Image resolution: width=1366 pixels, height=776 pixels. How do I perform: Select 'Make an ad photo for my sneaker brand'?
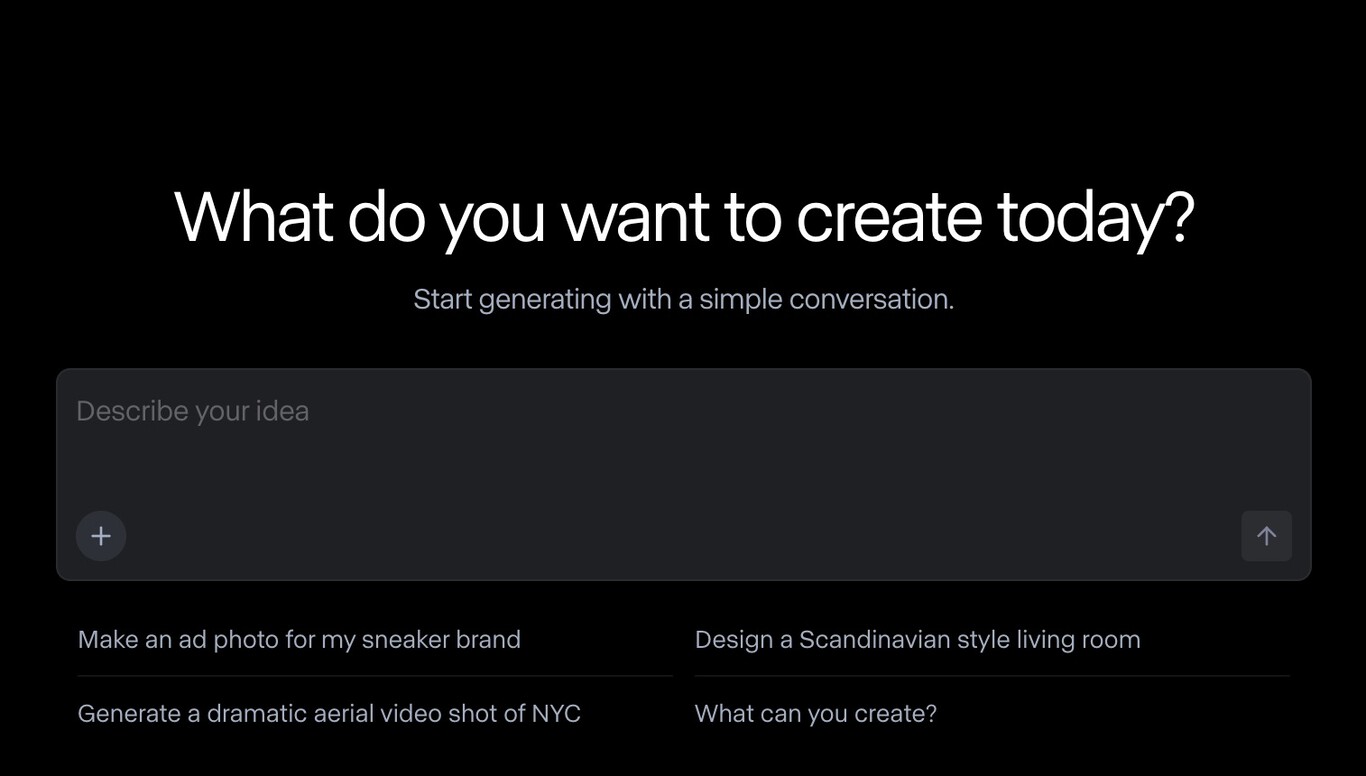coord(299,640)
